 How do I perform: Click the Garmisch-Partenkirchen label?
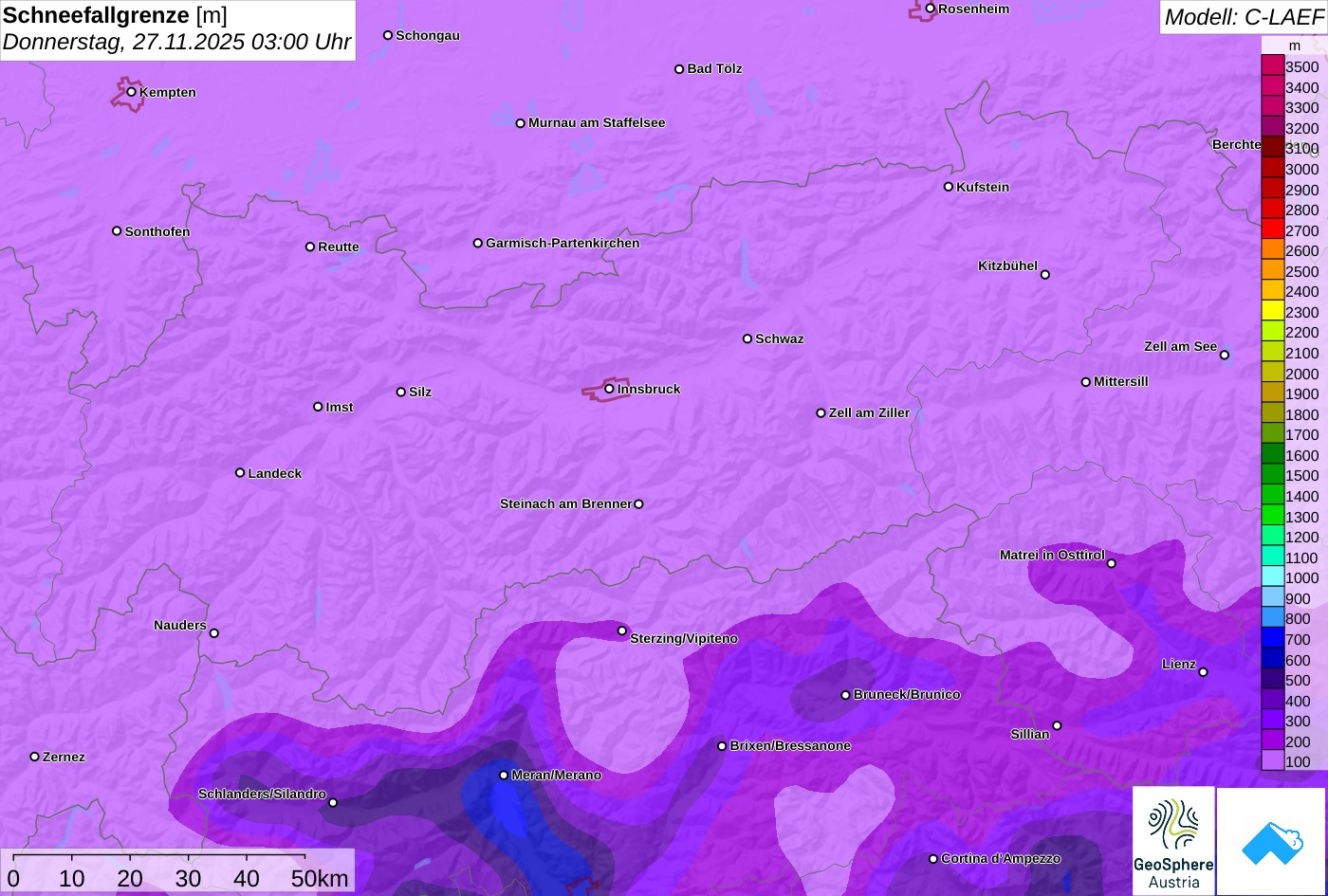coord(563,244)
